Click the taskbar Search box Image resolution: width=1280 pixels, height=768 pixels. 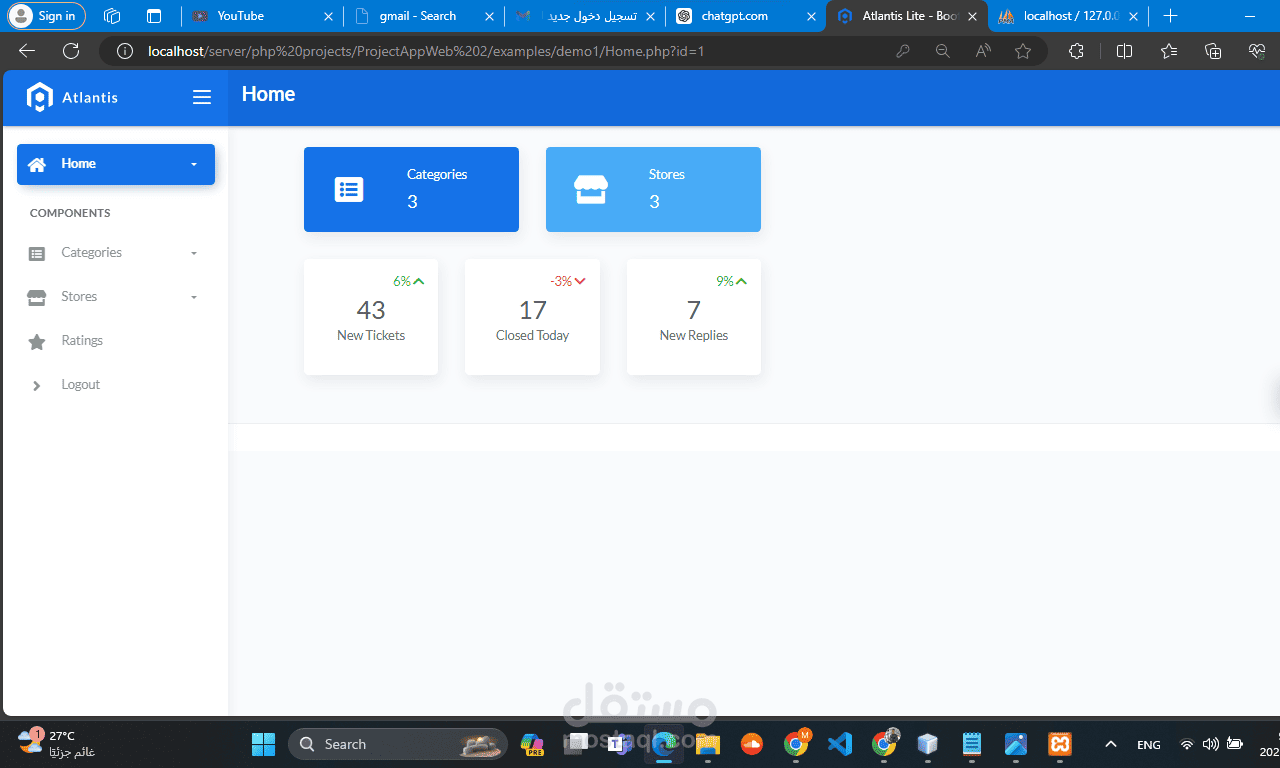(398, 744)
